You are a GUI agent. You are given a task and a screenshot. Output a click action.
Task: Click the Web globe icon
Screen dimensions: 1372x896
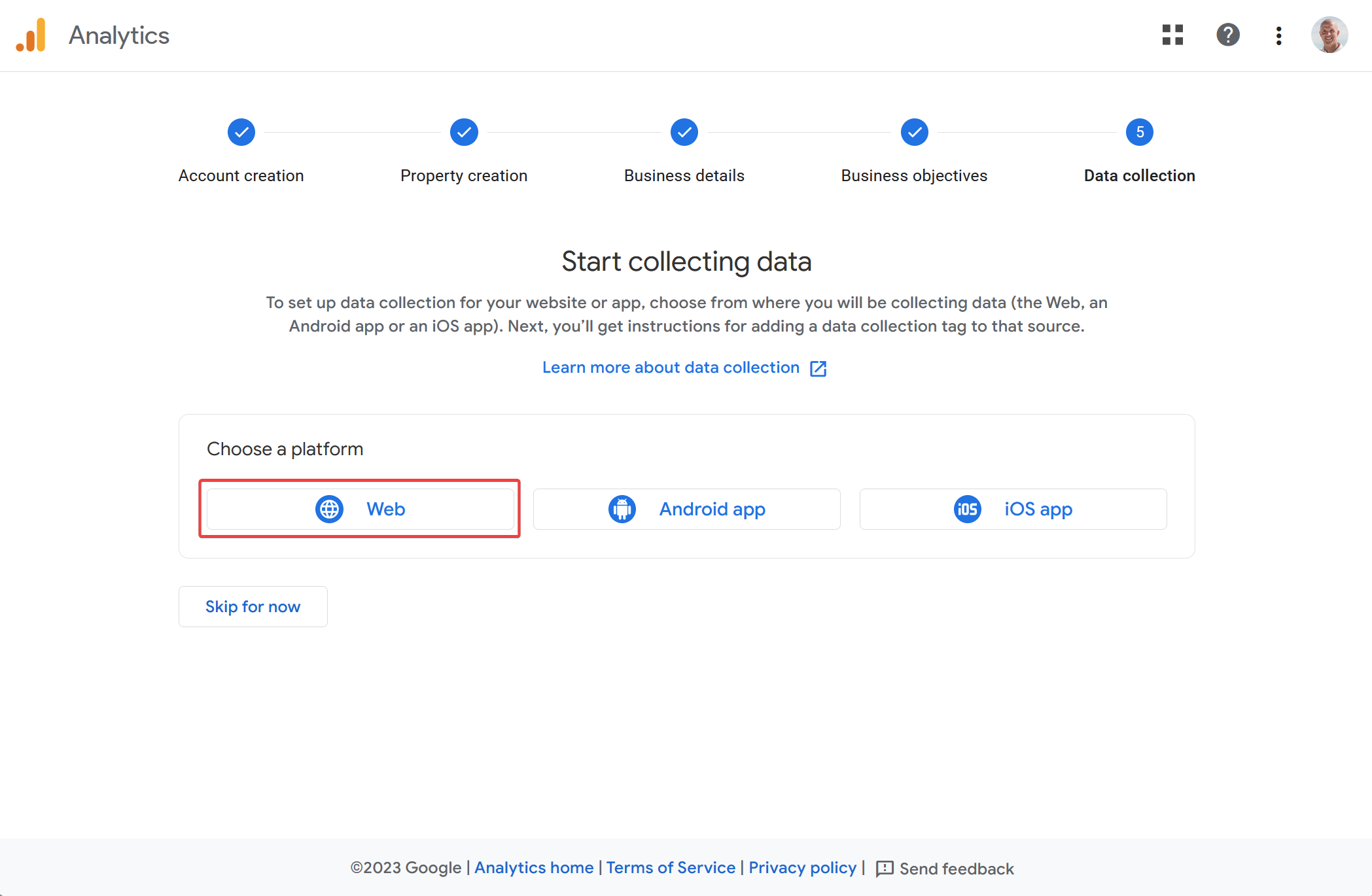click(x=329, y=509)
